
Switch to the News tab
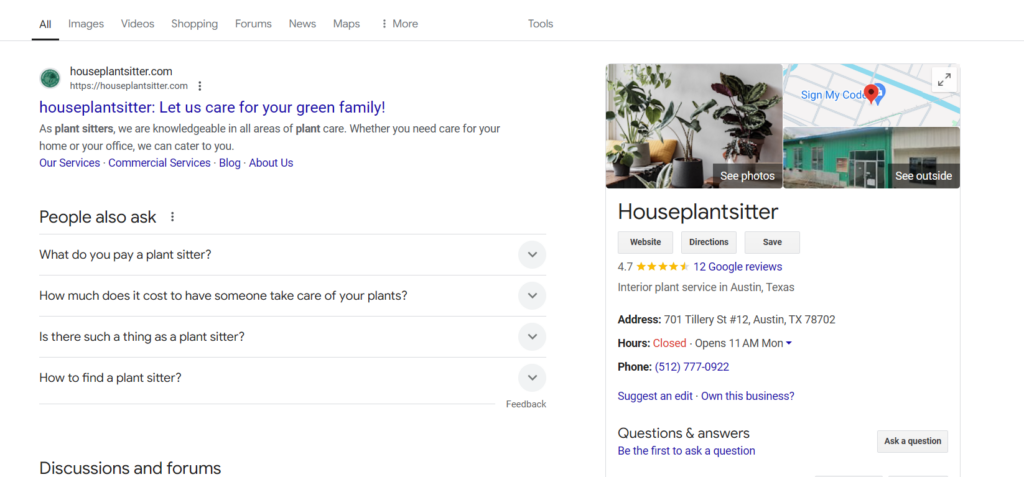pyautogui.click(x=302, y=24)
